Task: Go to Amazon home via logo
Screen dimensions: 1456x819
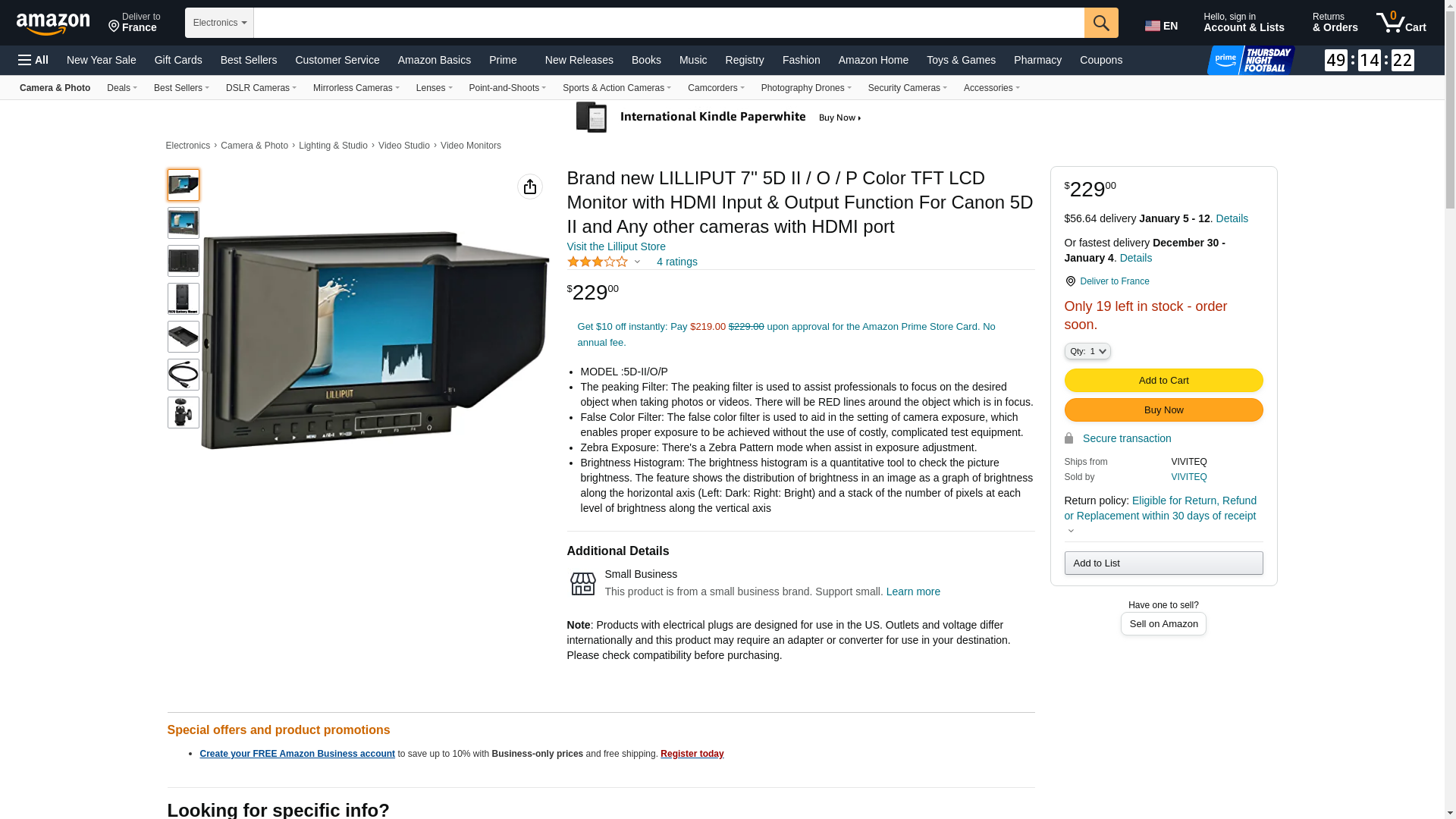Action: tap(53, 24)
